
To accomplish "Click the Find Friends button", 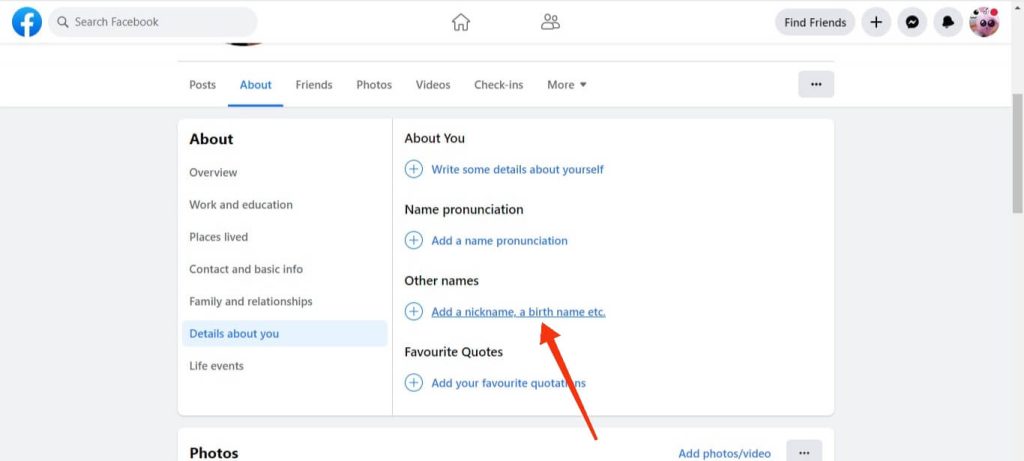I will [815, 22].
